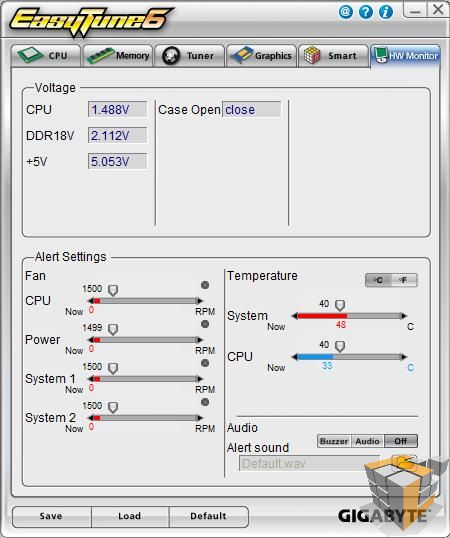Click Power fan threshold slider handle
Screen dimensions: 450x538
click(x=113, y=329)
